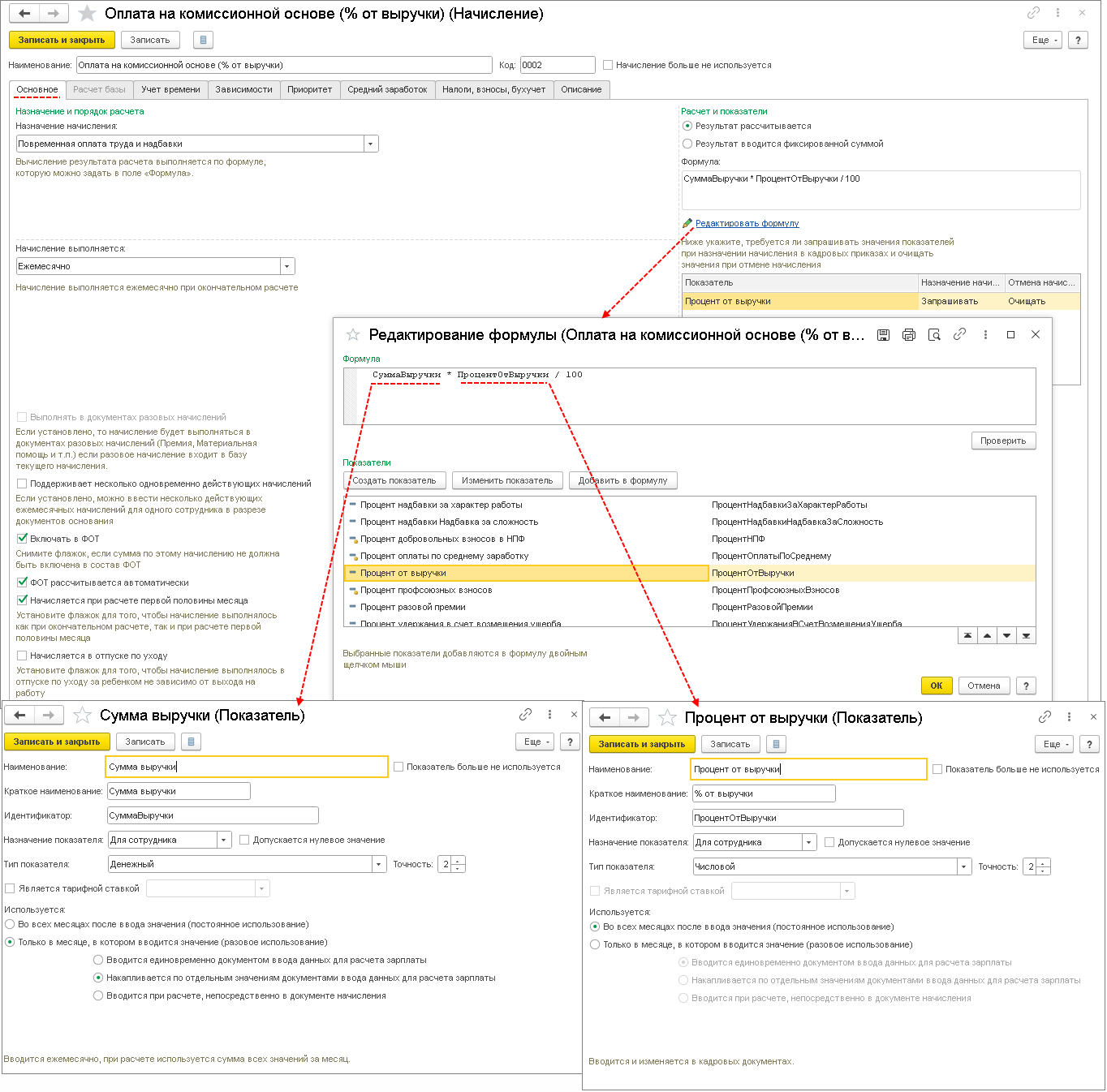1107x1092 pixels.
Task: Click Проверить button in formula editor
Action: [1003, 441]
